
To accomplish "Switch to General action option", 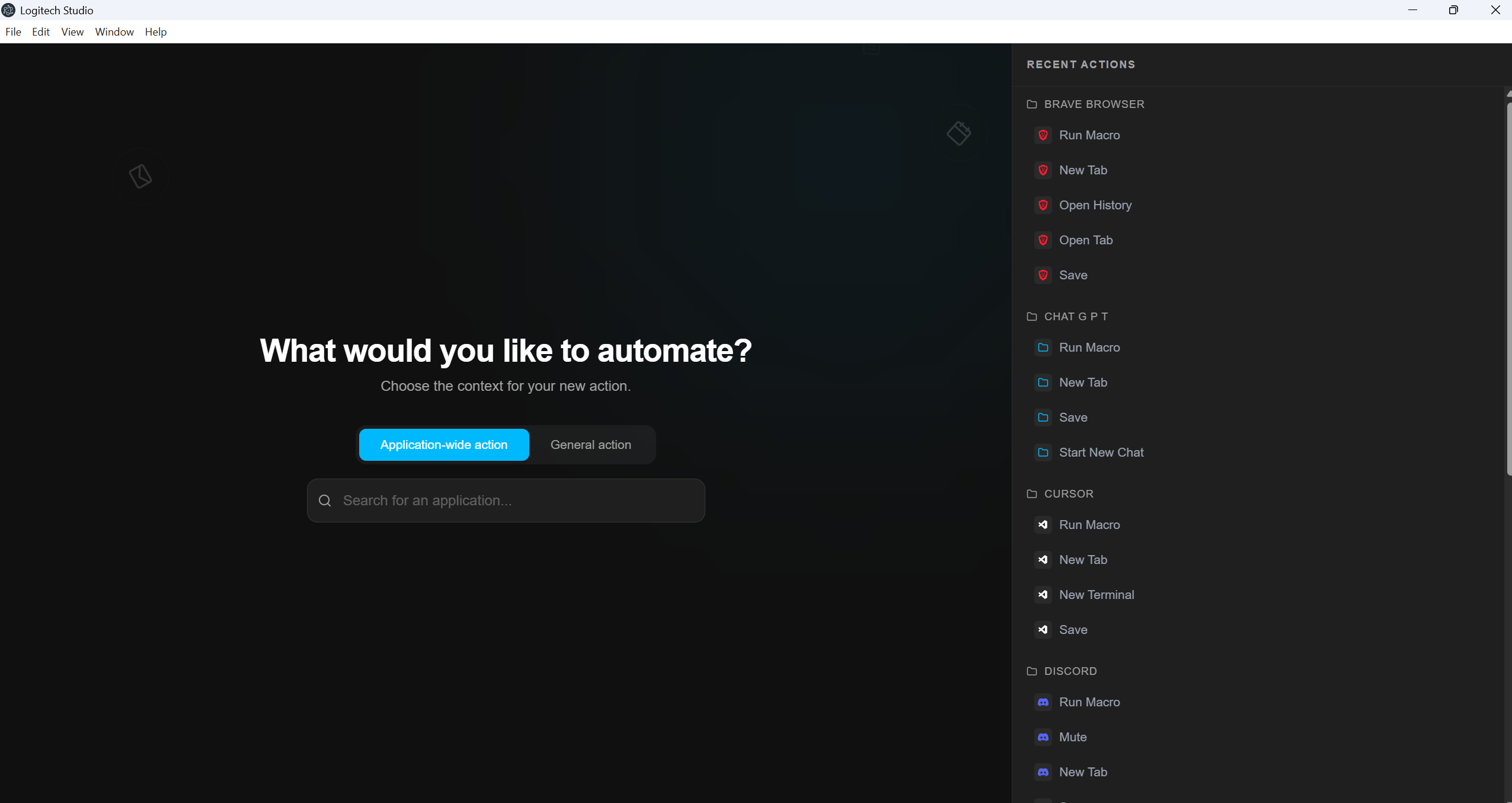I will click(590, 445).
